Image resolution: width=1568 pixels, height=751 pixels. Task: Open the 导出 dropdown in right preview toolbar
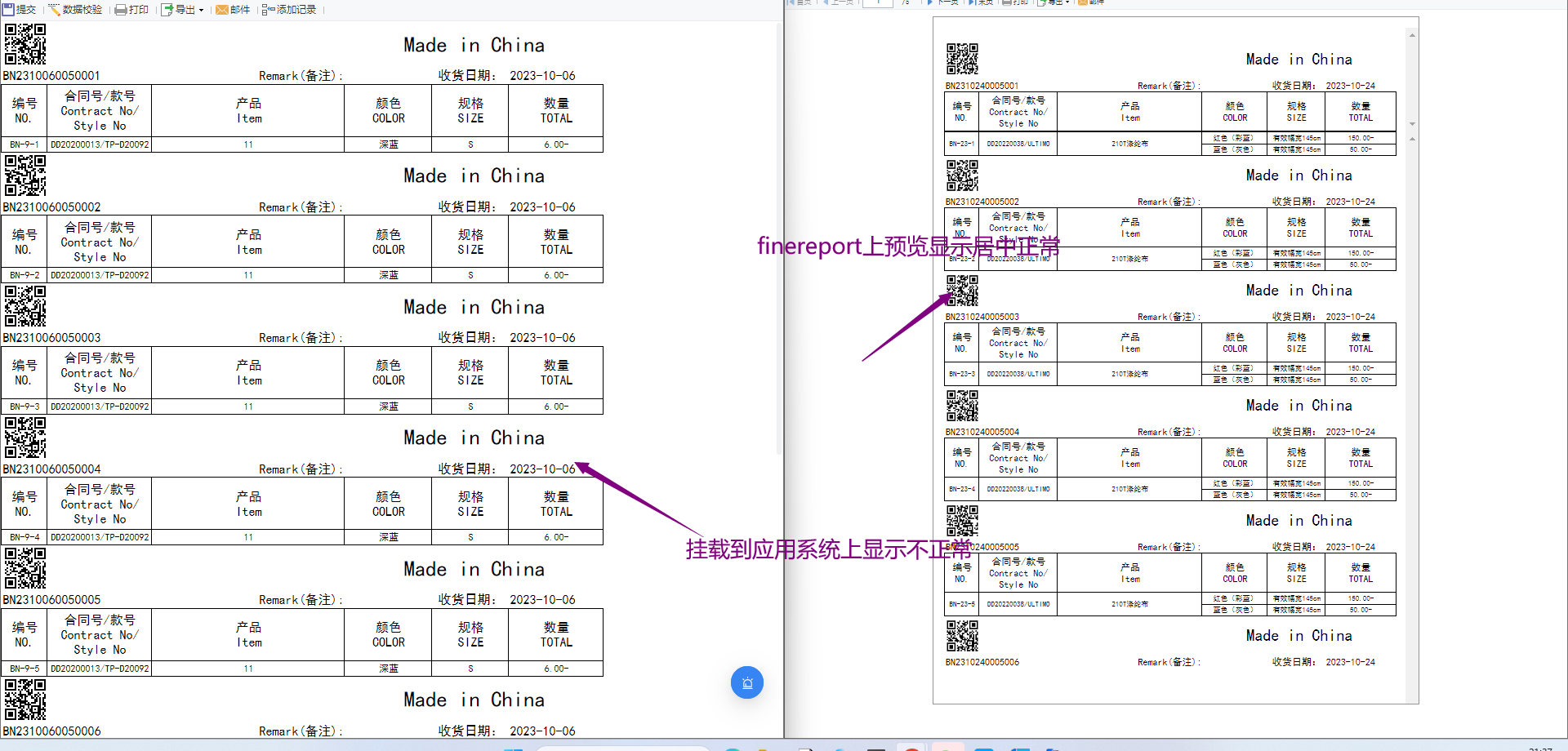tap(1053, 2)
